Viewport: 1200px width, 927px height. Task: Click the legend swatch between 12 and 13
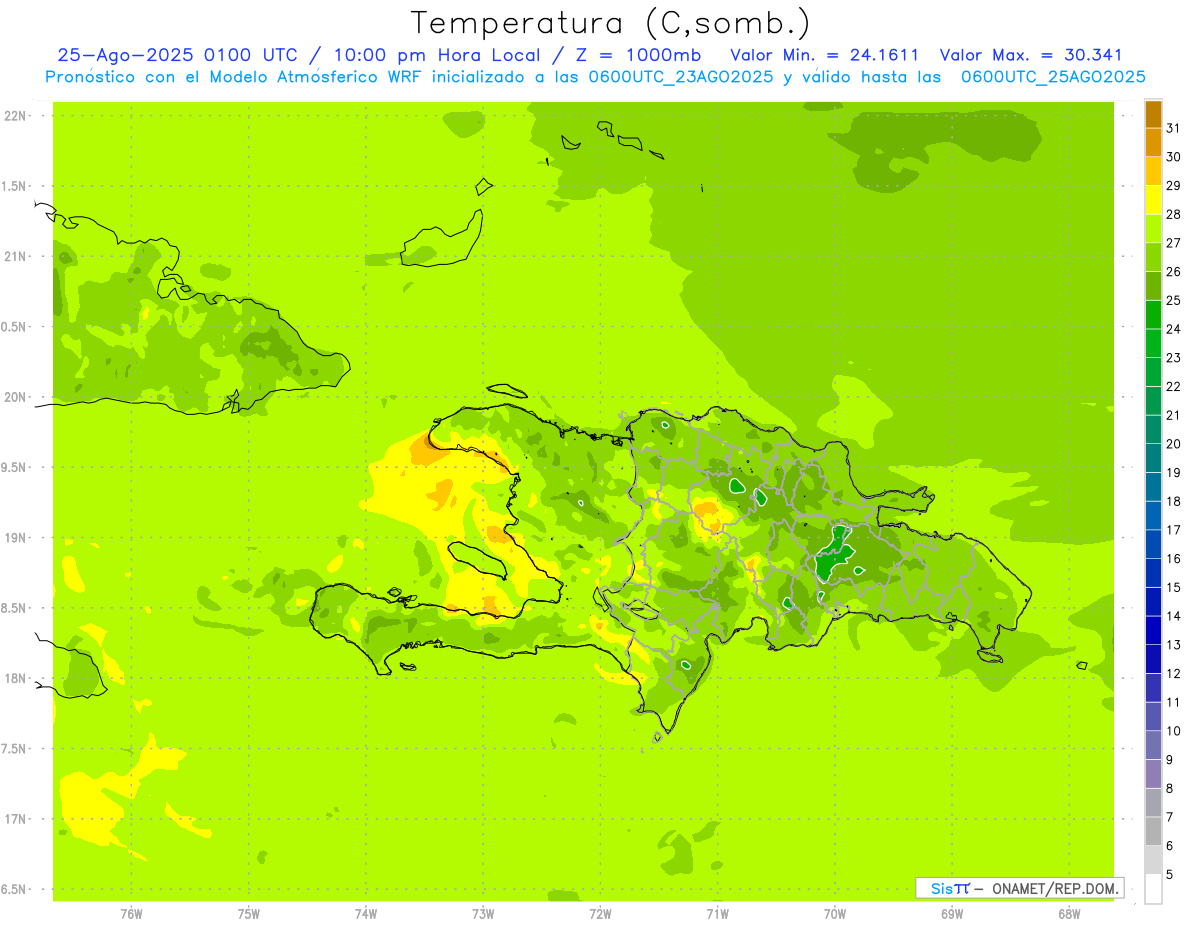click(1153, 660)
